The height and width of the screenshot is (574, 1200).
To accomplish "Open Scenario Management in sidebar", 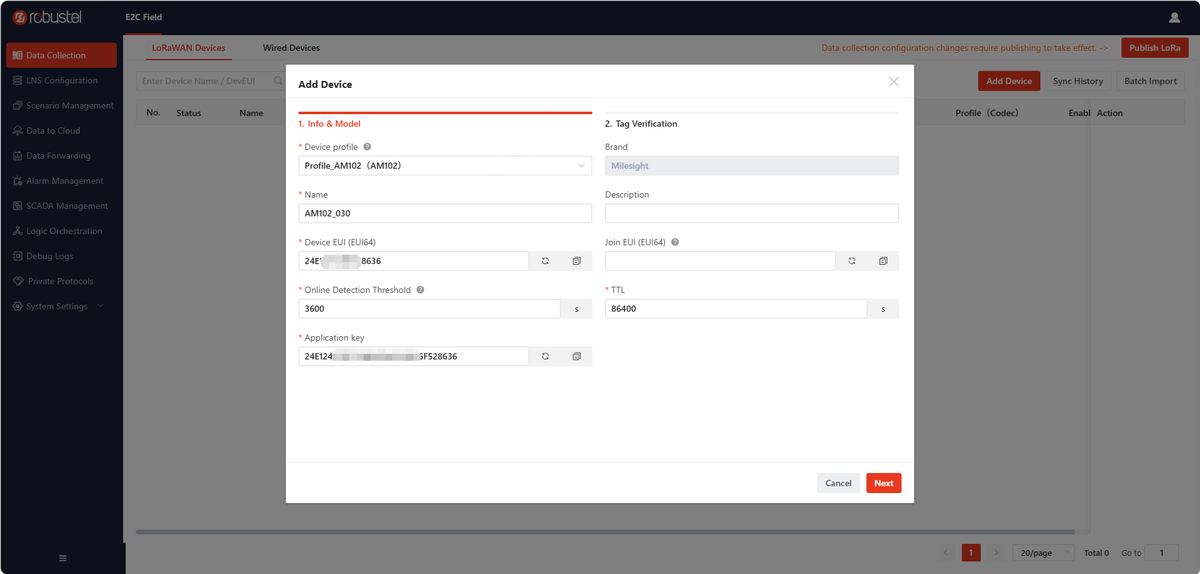I will 62,105.
